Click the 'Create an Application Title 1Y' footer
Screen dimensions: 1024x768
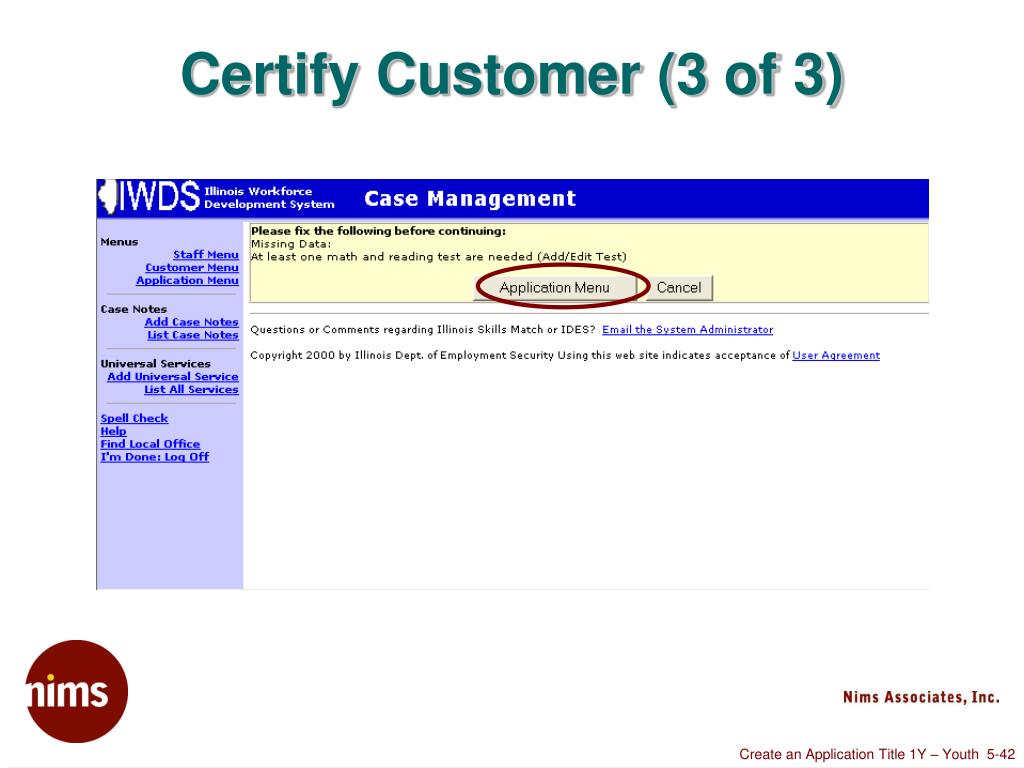click(x=877, y=754)
